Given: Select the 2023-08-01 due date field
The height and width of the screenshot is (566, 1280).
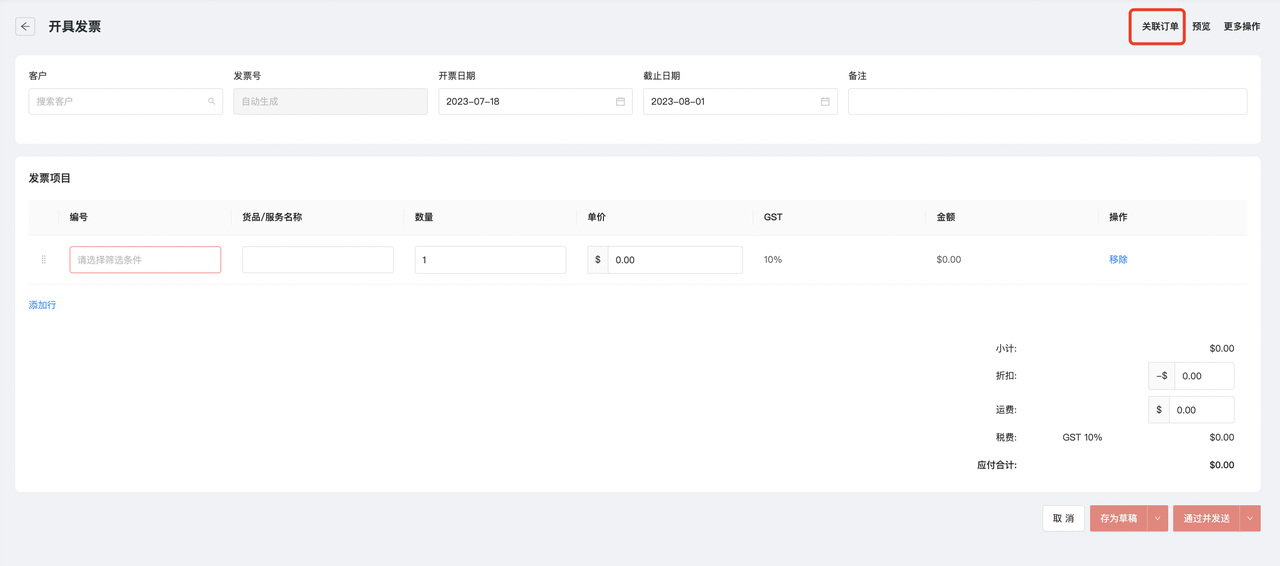Looking at the screenshot, I should [x=740, y=101].
